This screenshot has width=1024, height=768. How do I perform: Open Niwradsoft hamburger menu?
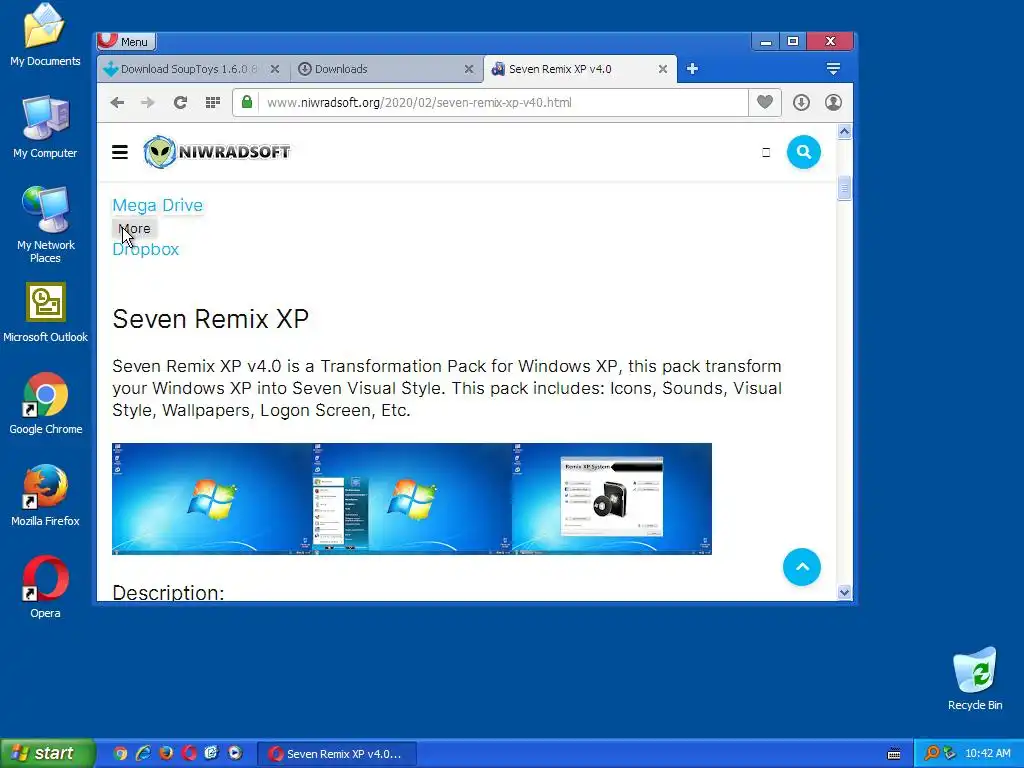[120, 152]
